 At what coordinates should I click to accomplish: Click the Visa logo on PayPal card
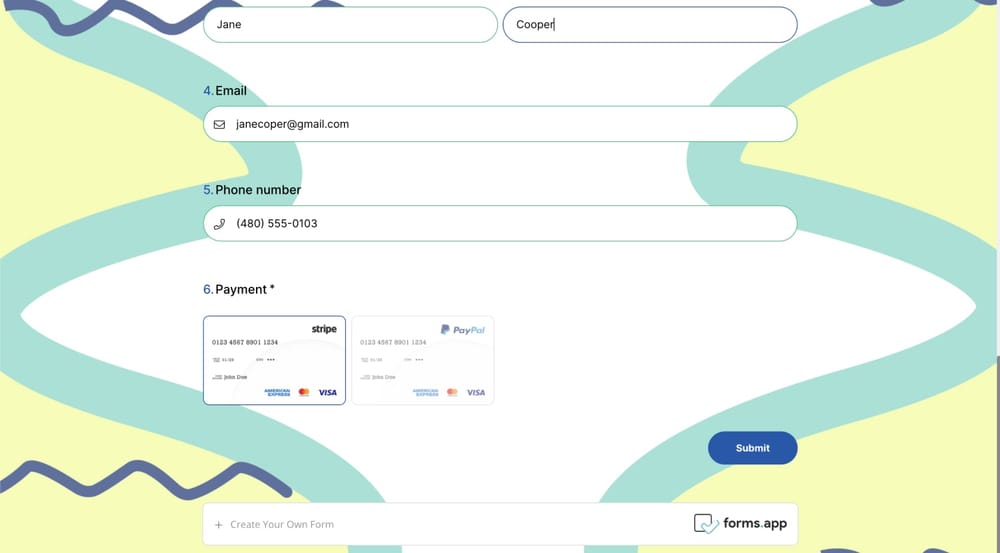(476, 393)
